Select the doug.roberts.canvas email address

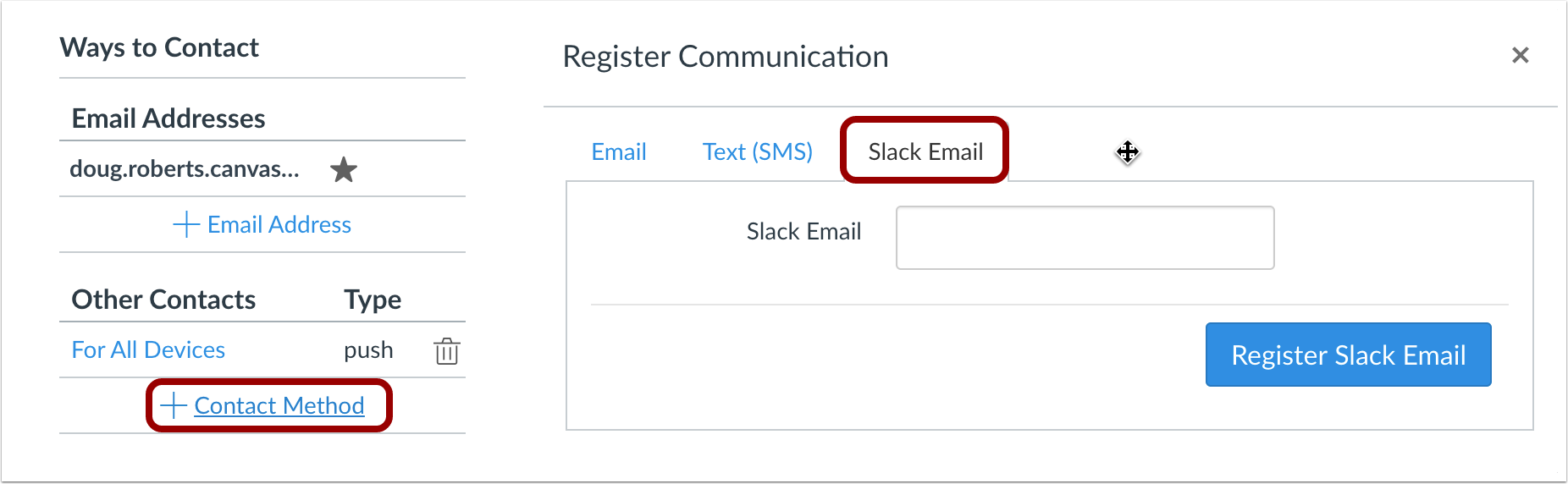tap(185, 169)
